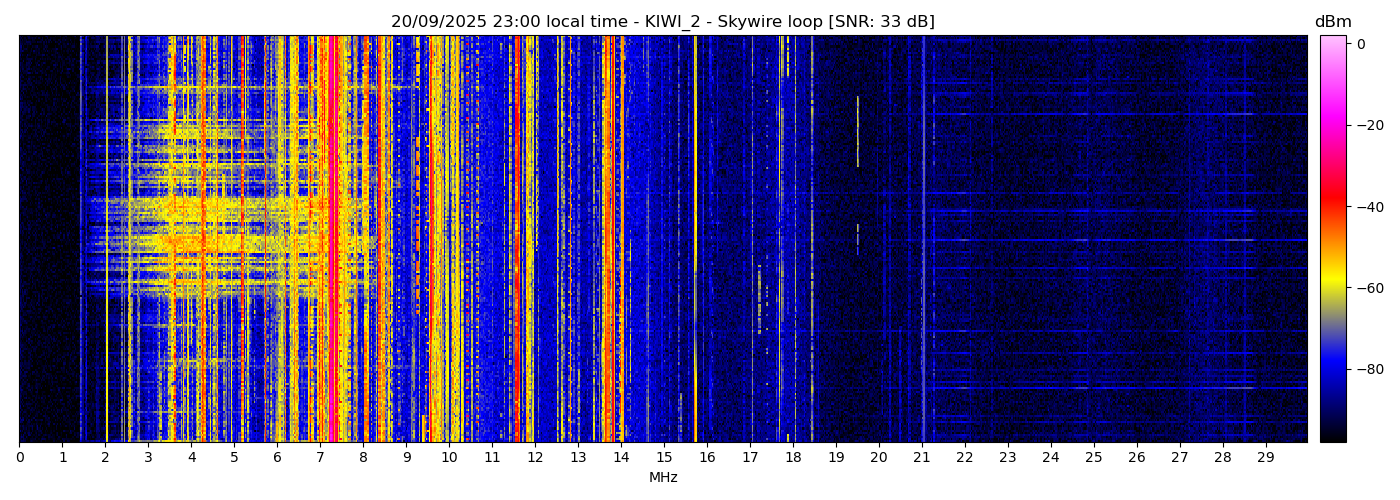Click the 21 MHz x-axis tick label
The height and width of the screenshot is (500, 1400).
pos(921,458)
